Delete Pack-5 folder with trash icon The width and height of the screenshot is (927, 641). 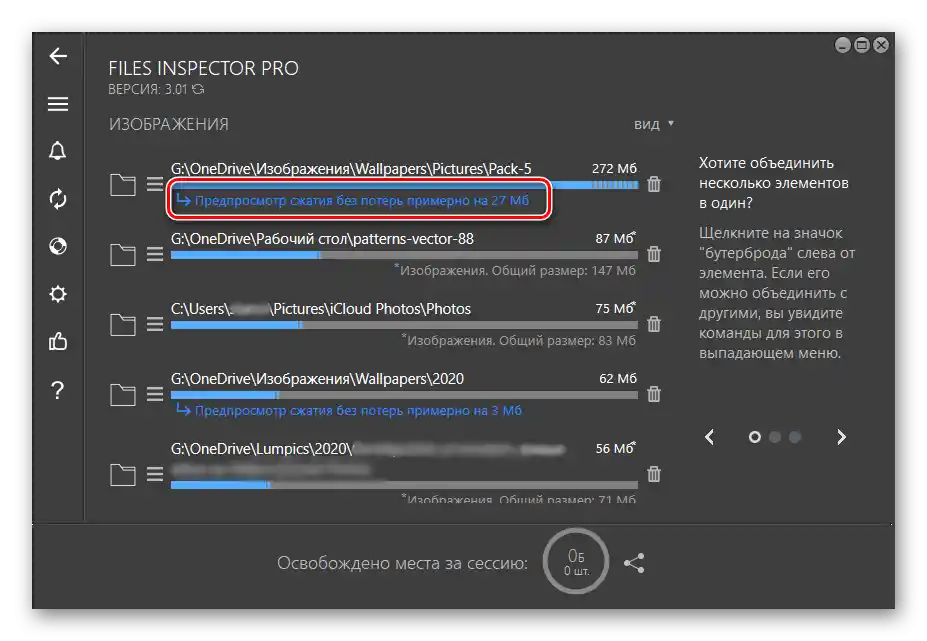click(x=654, y=184)
